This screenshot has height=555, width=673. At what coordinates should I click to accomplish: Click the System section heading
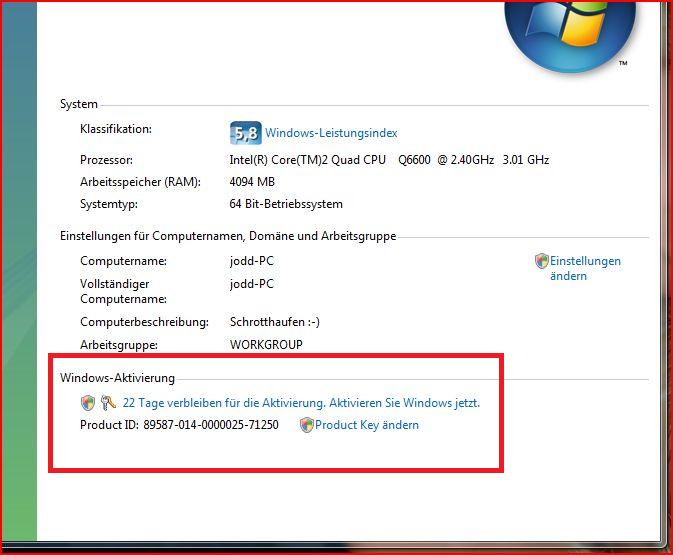79,104
